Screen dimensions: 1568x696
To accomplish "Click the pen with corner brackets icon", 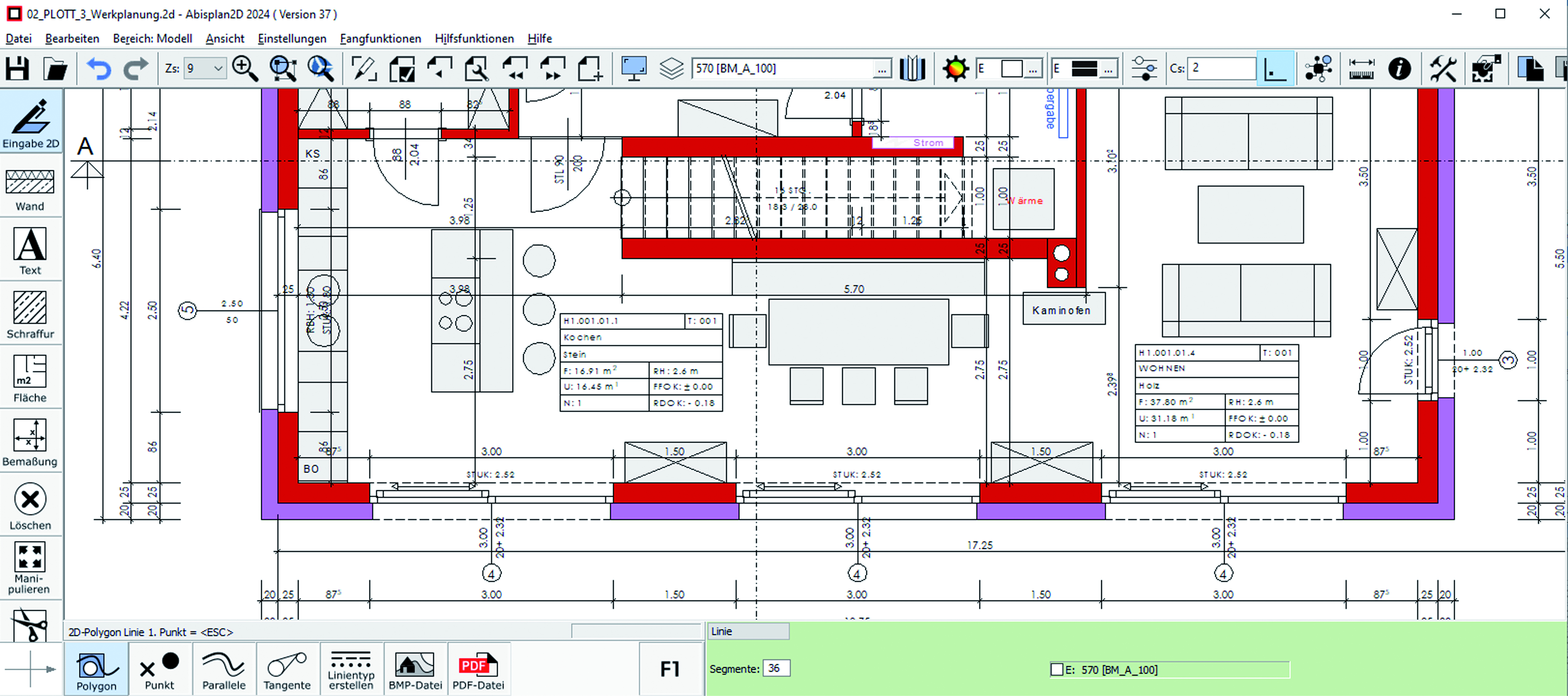I will pyautogui.click(x=364, y=68).
